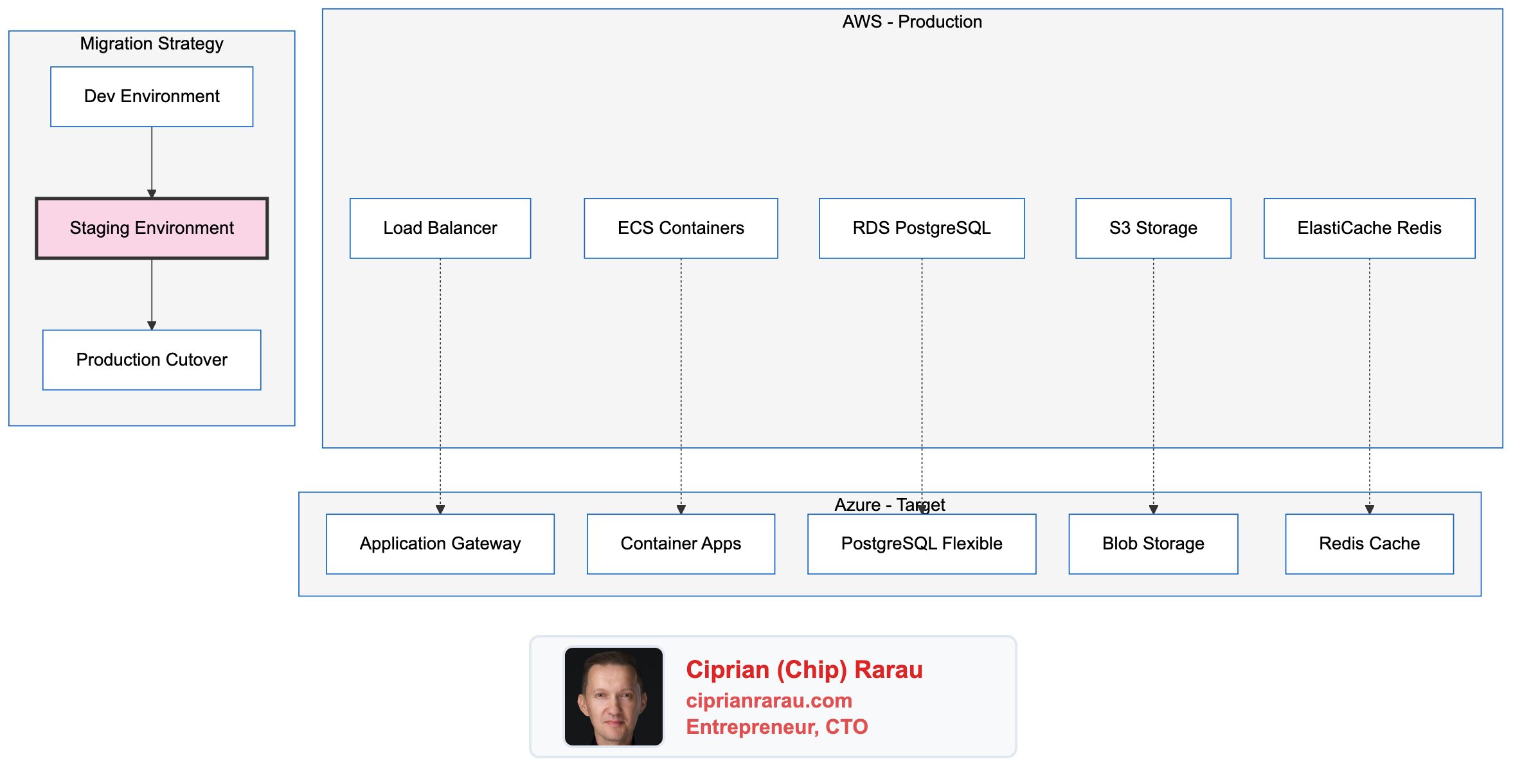Select the Blob Storage box
The width and height of the screenshot is (1522, 784).
(1153, 544)
